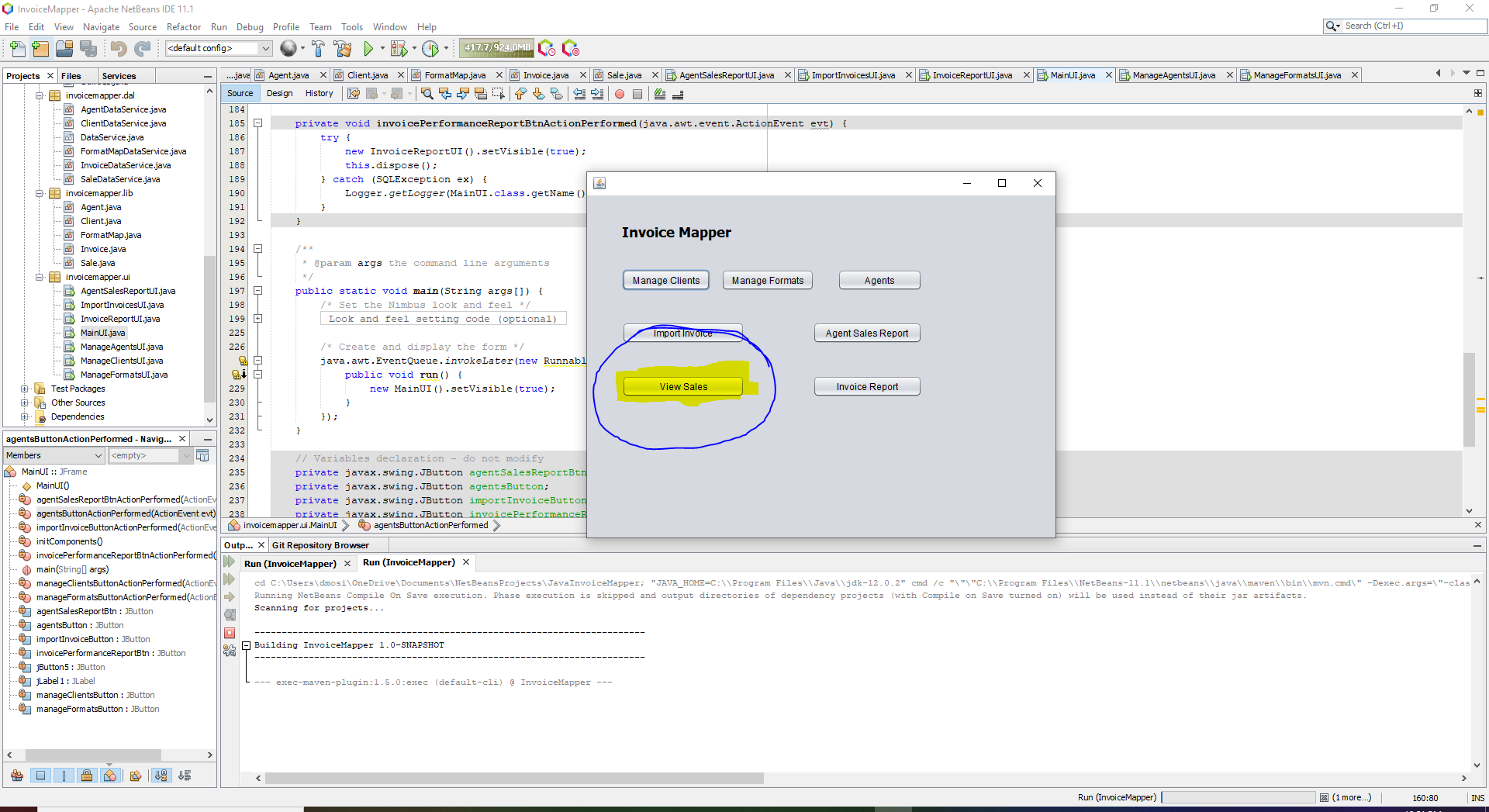Toggle Highlight Search in editor toolbar
The width and height of the screenshot is (1489, 812).
click(480, 94)
